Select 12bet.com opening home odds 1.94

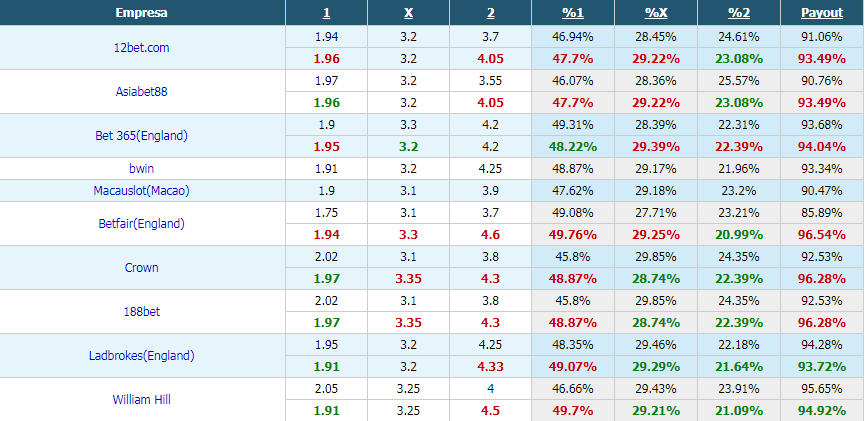click(x=326, y=37)
